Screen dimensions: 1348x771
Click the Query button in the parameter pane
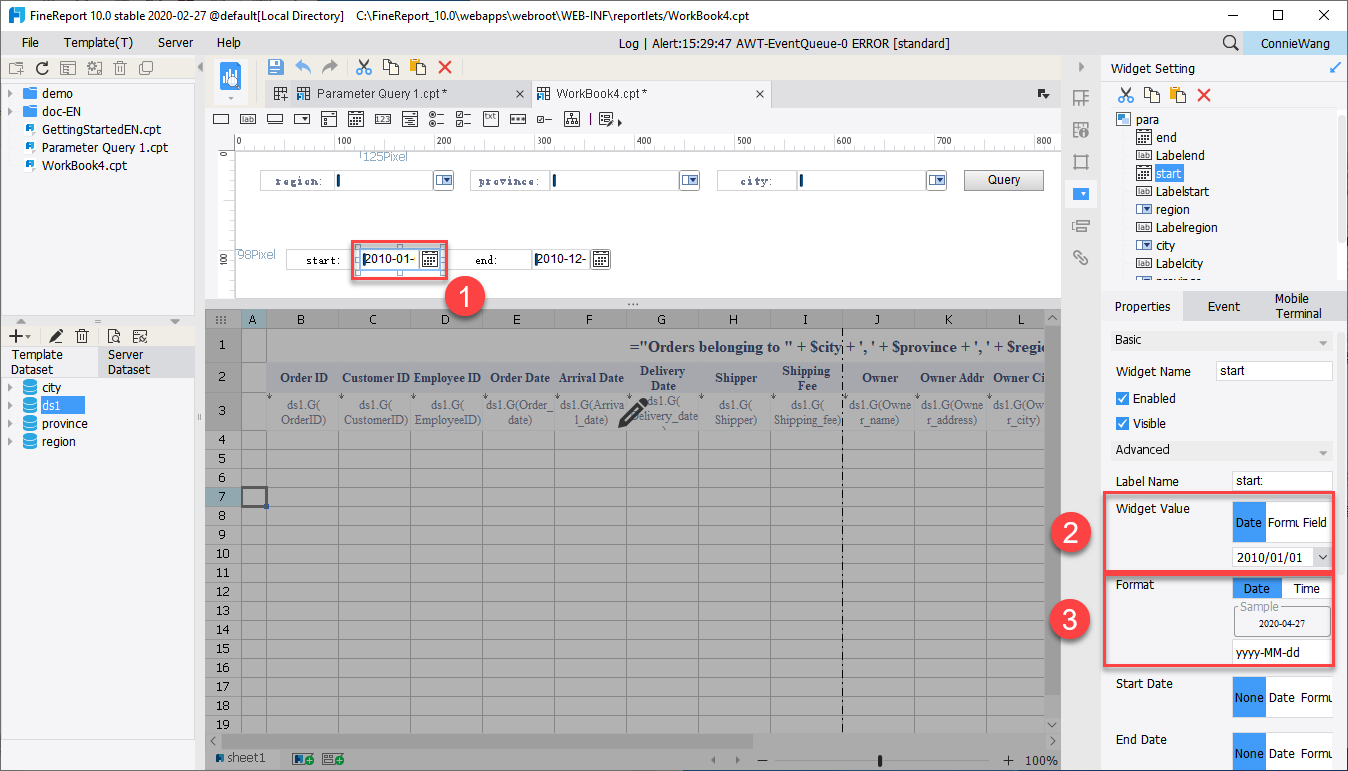[x=1003, y=179]
